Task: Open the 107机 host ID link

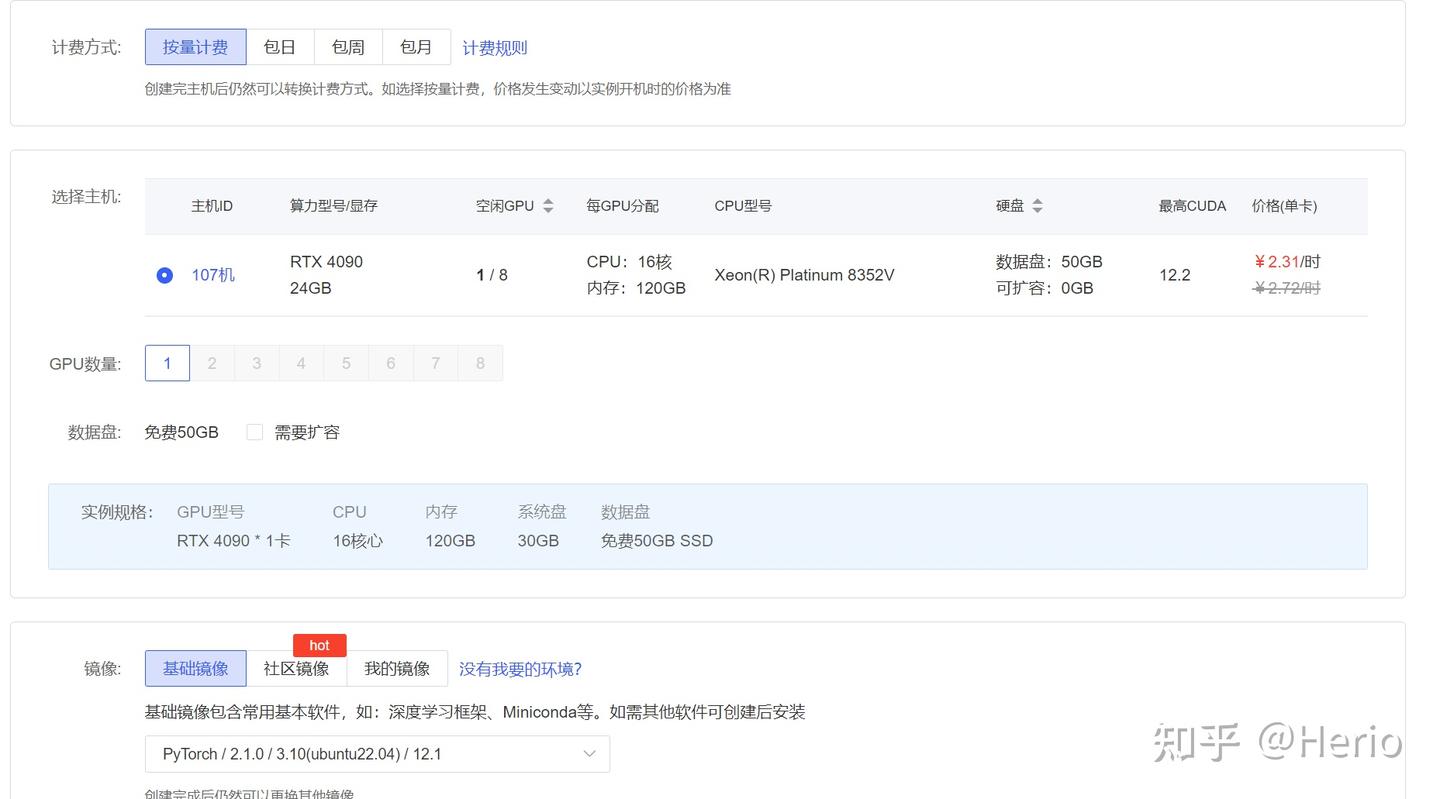Action: 213,275
